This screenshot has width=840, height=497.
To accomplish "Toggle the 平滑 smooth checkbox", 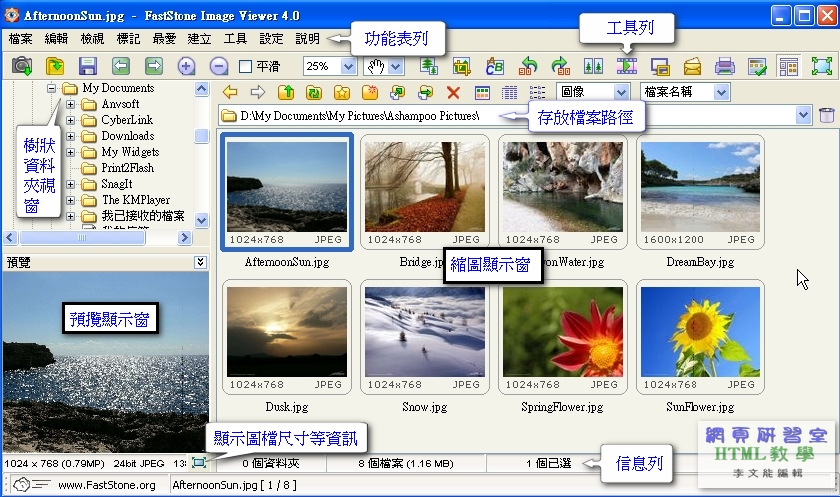I will 245,66.
